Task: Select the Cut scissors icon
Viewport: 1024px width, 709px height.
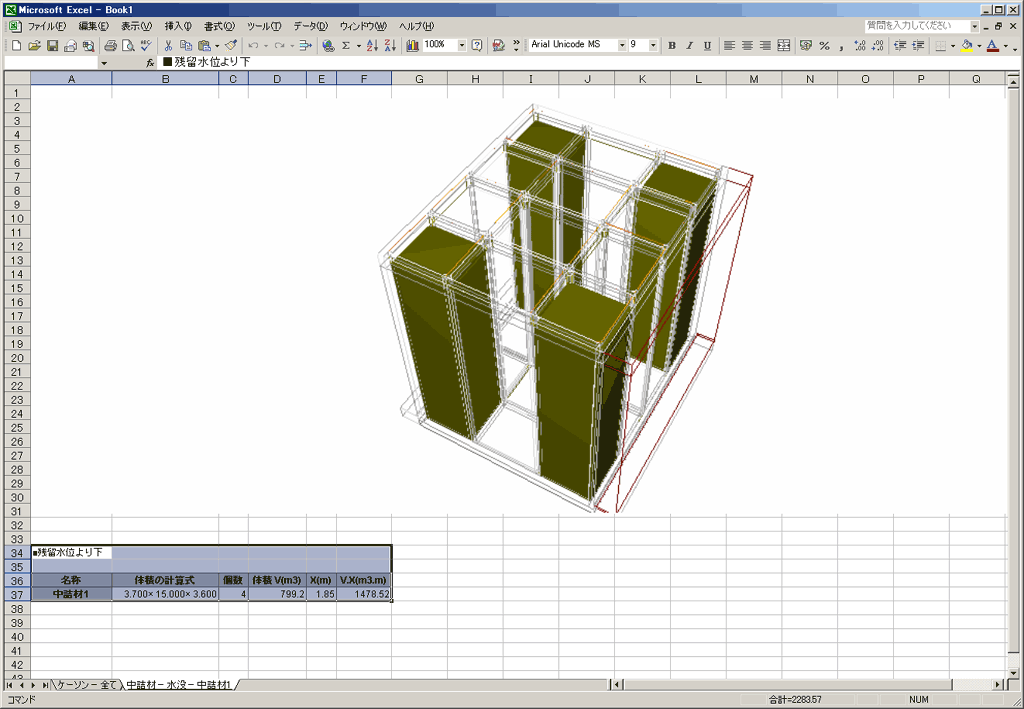Action: [168, 45]
